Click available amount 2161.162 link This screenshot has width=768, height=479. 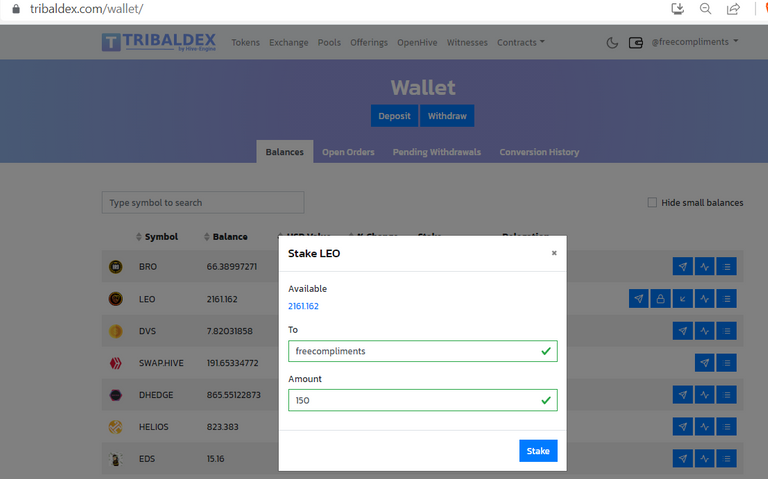[303, 306]
